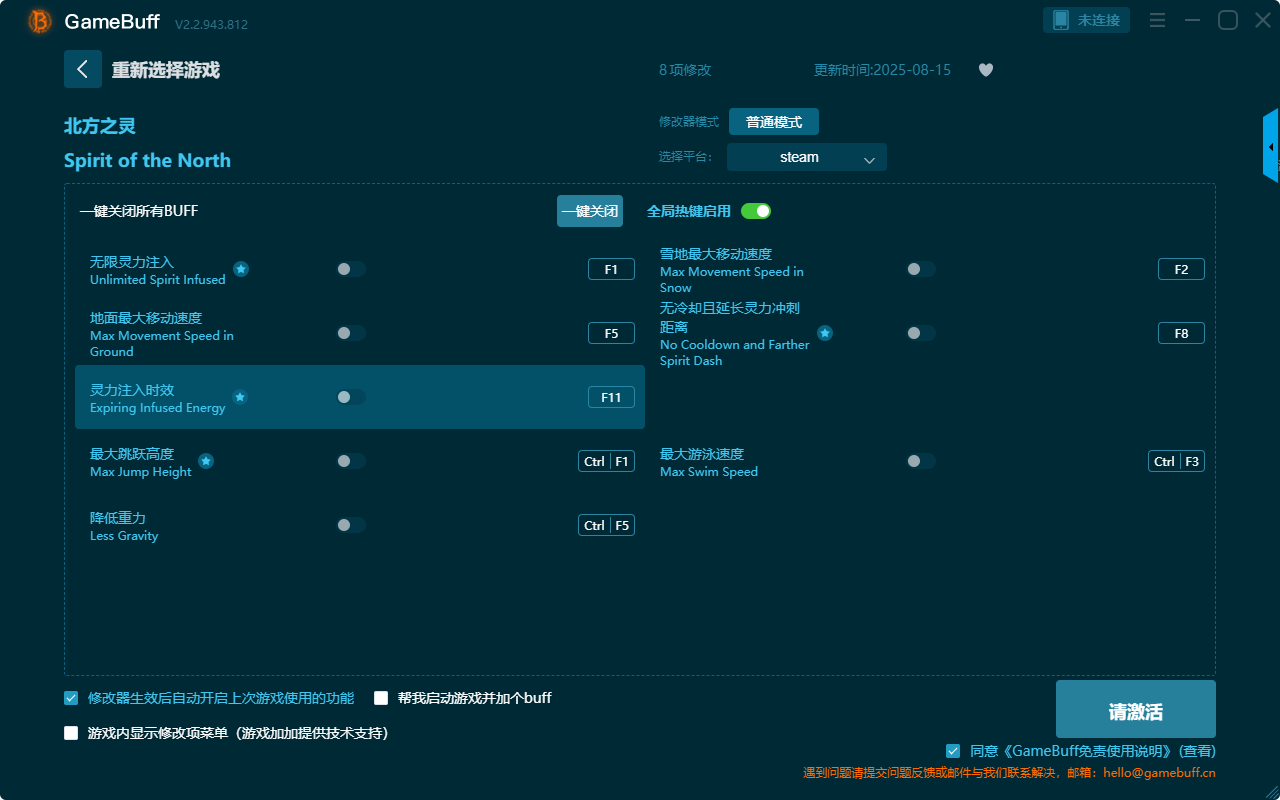Click the 重新选择游戏 label

point(166,70)
